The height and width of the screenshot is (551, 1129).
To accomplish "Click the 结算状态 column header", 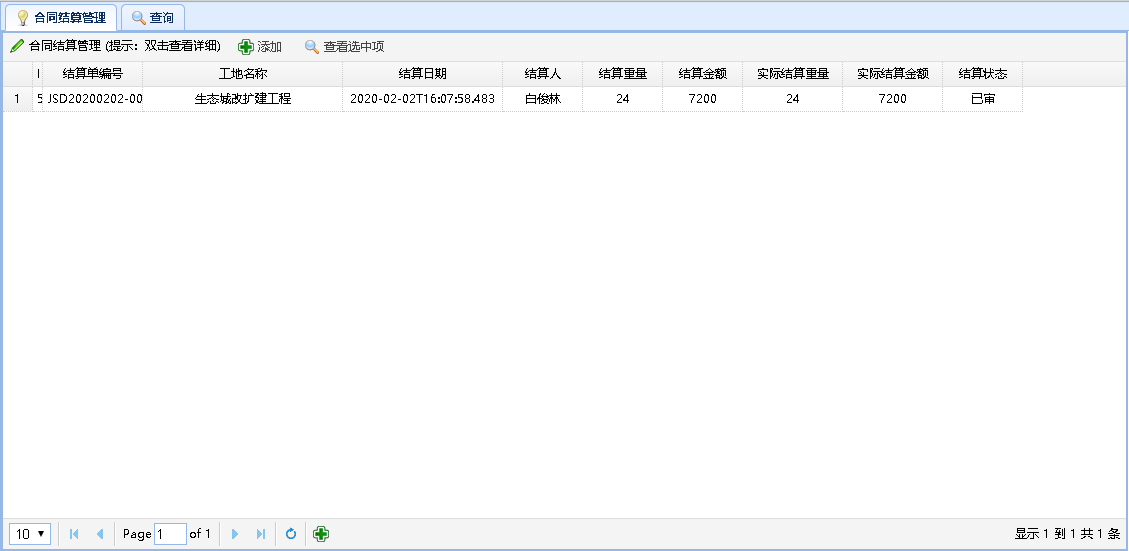I will click(x=983, y=73).
